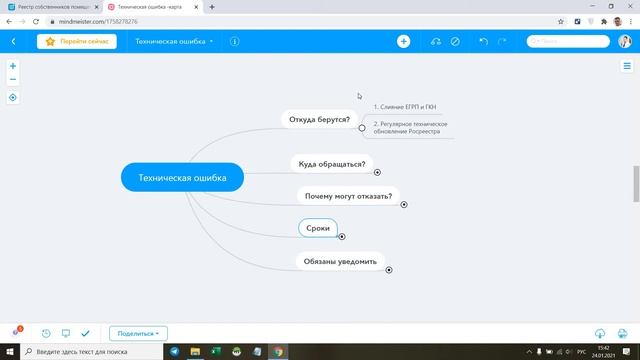Reload the page

point(36,22)
